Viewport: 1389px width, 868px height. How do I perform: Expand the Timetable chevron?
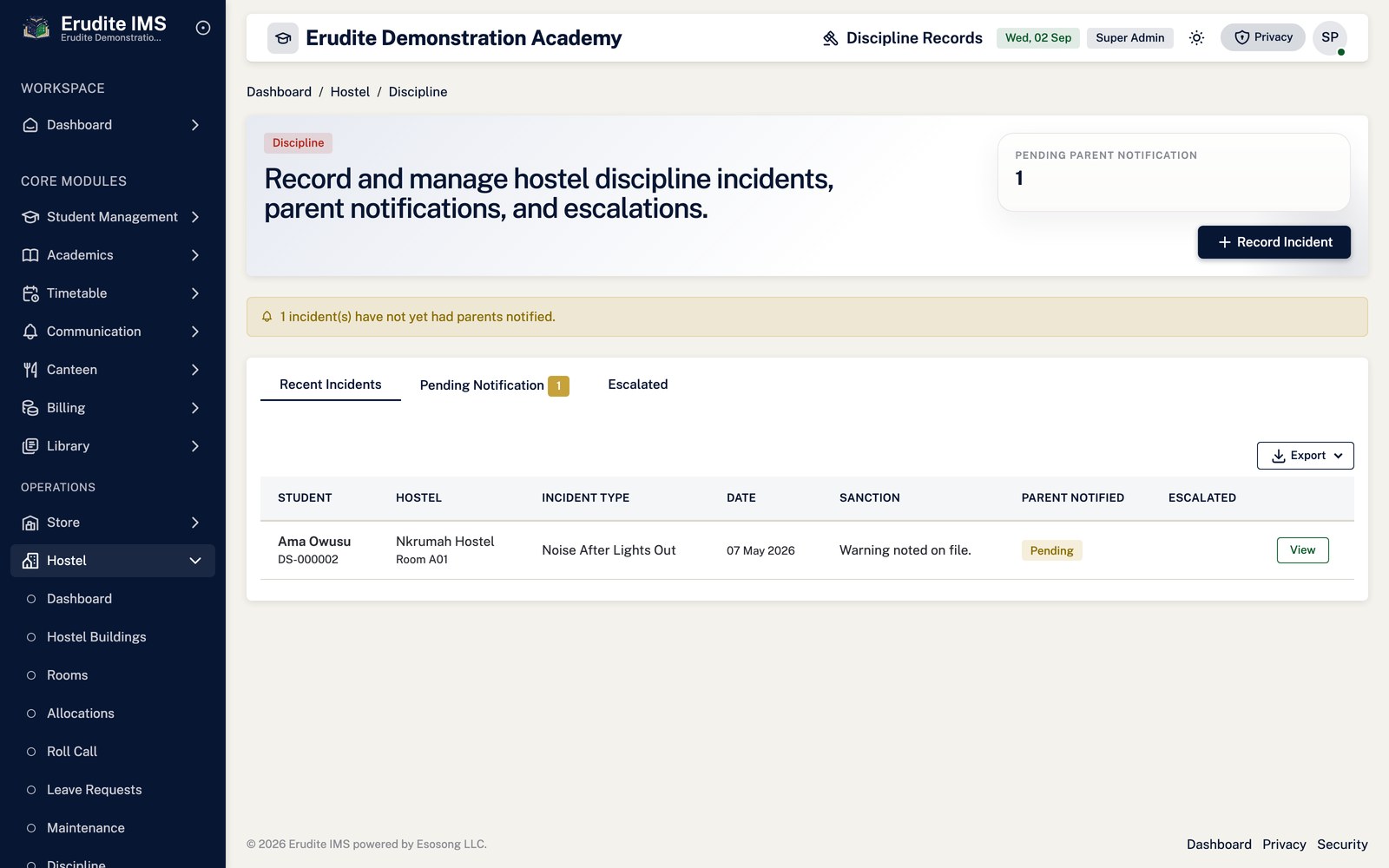pos(195,293)
